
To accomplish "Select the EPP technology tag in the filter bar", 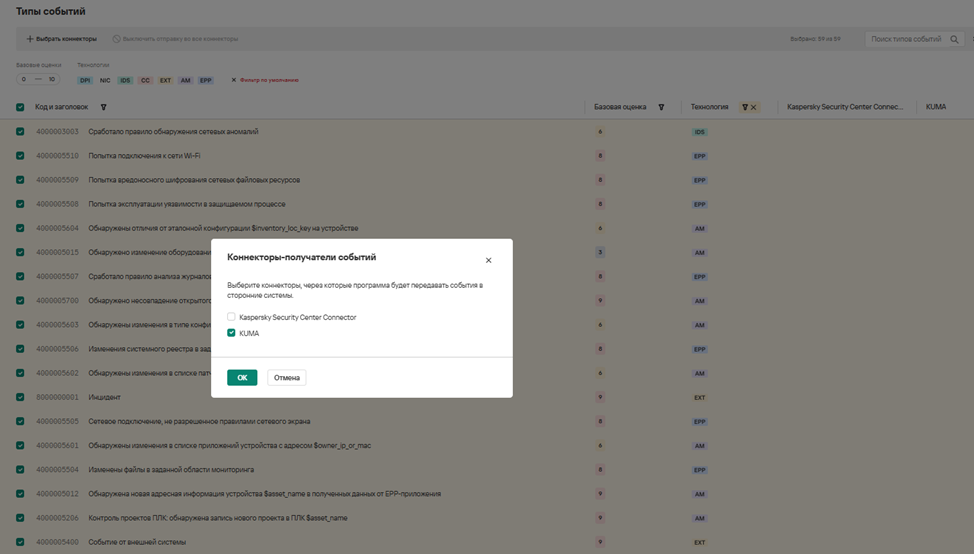I will (205, 80).
